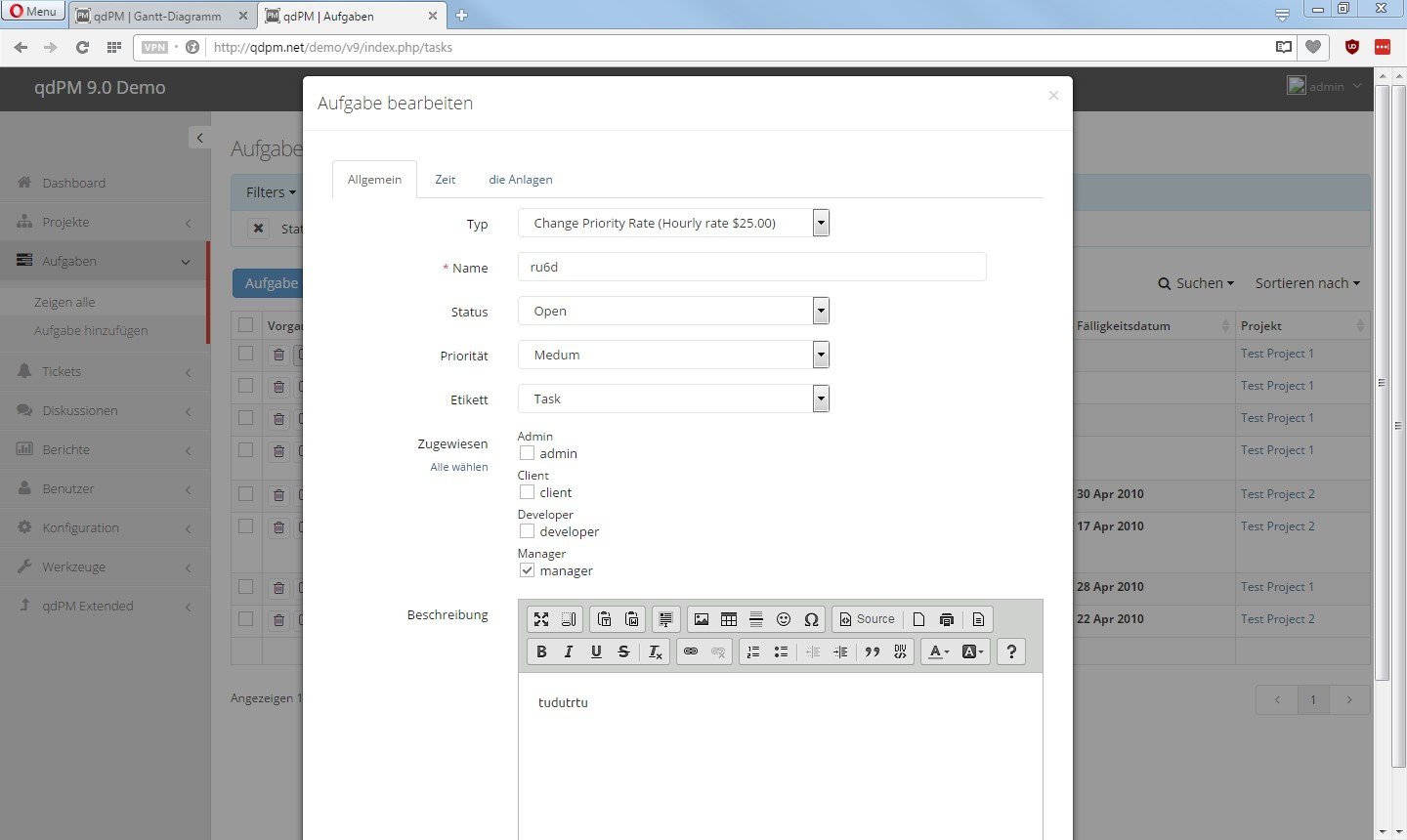The width and height of the screenshot is (1407, 840).
Task: Open the Status dropdown
Action: (x=673, y=311)
